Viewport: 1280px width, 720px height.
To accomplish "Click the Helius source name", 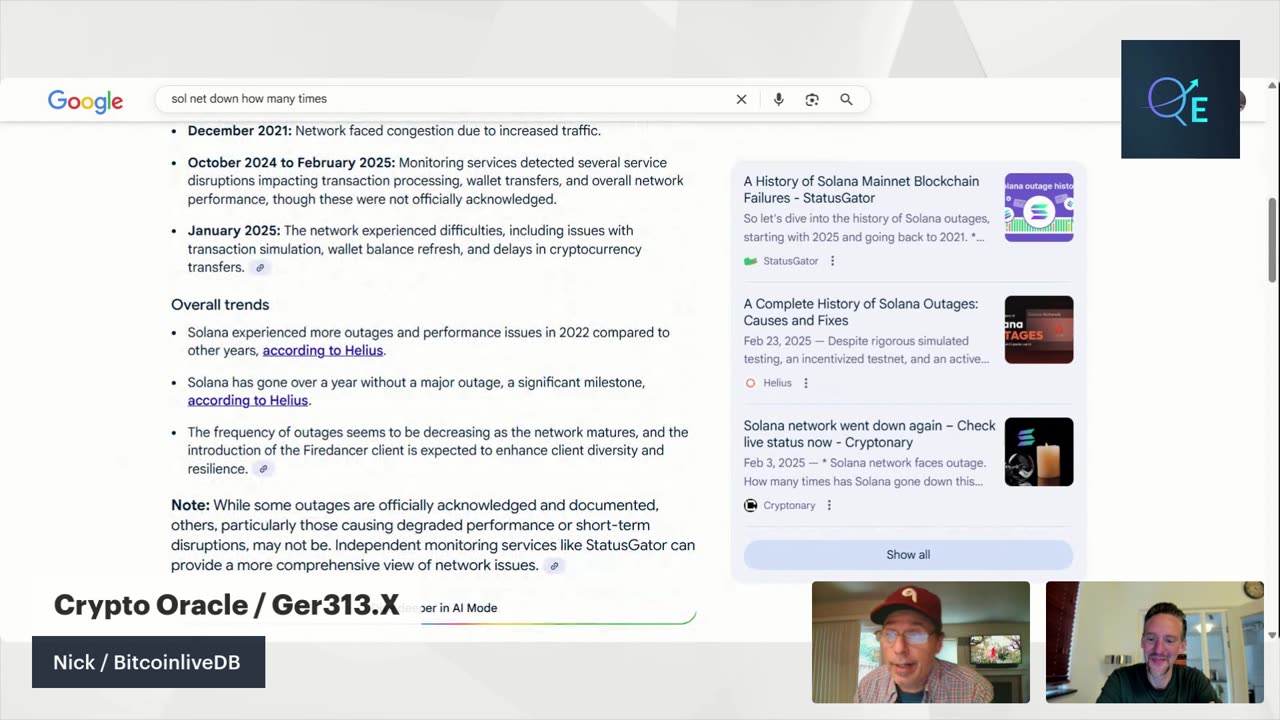I will tap(777, 383).
